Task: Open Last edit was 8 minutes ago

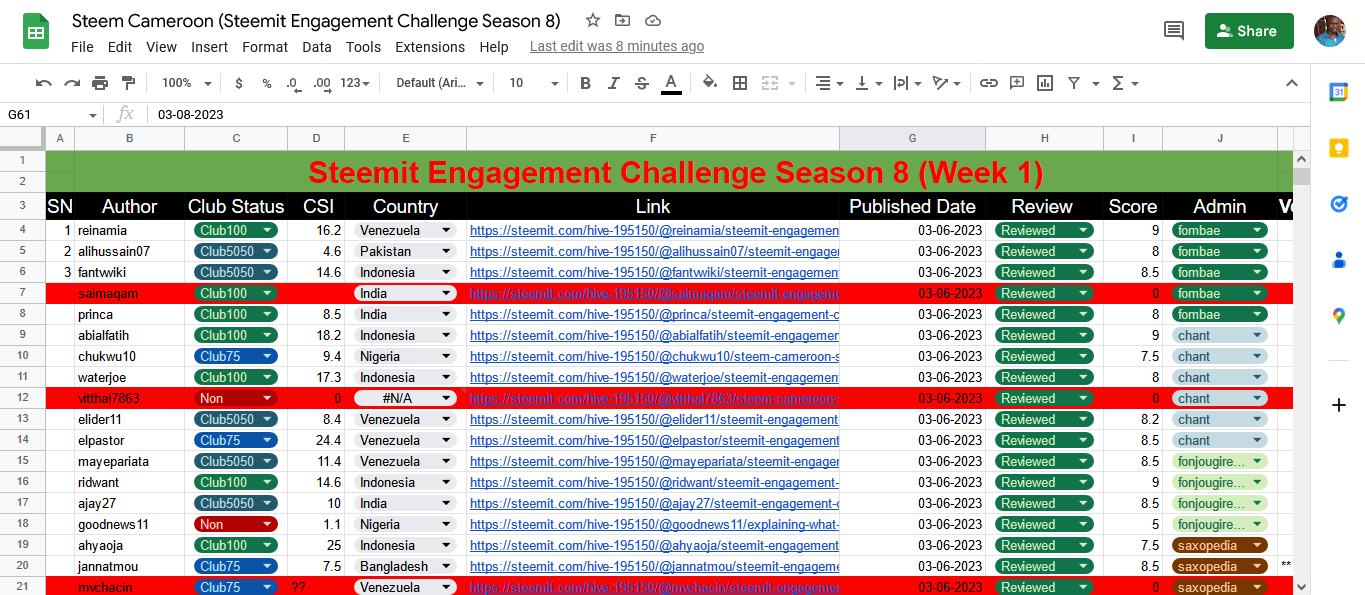Action: tap(617, 47)
